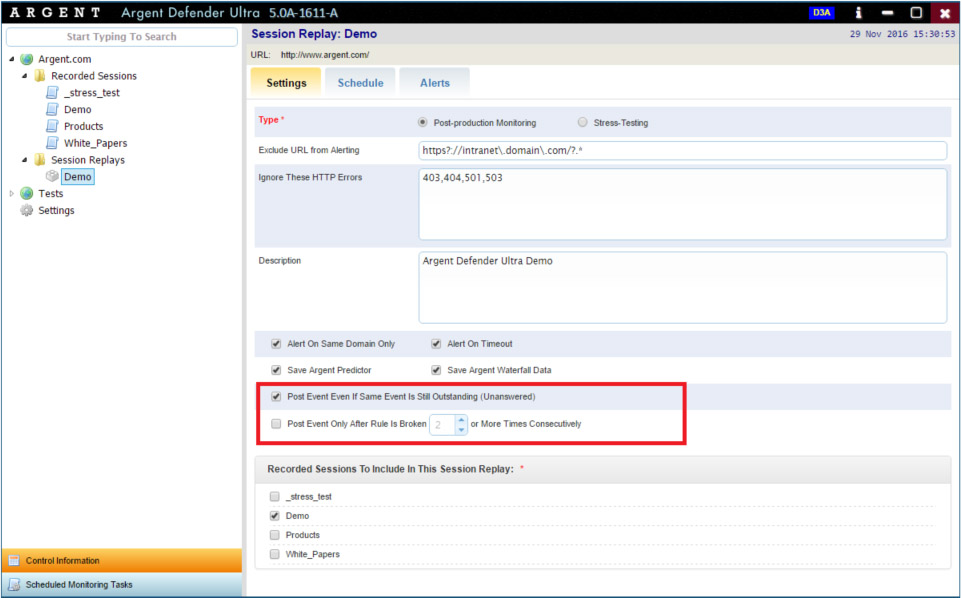This screenshot has height=598, width=962.
Task: Collapse the Session Replays tree node
Action: [x=25, y=160]
